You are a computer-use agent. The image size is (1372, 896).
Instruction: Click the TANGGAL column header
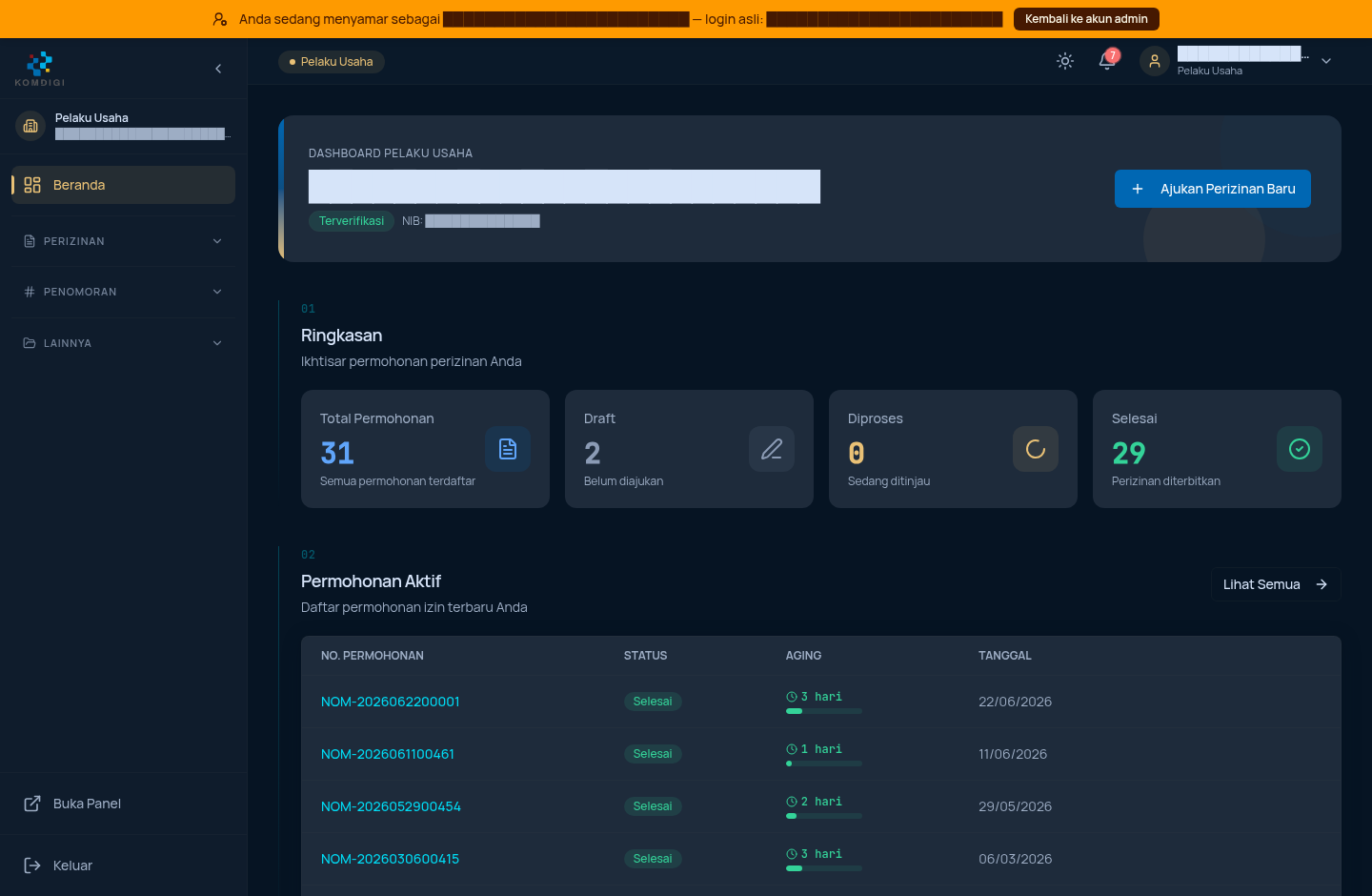(1005, 656)
